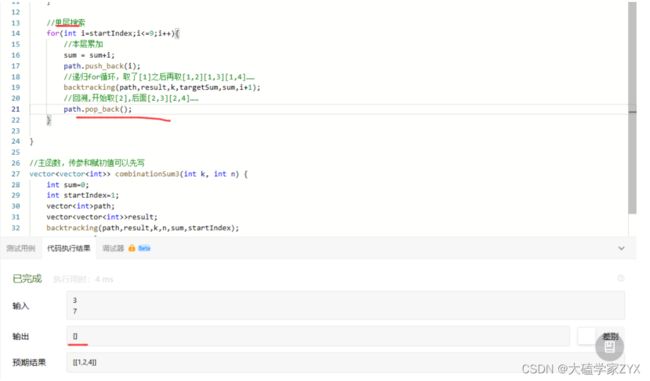650x381 pixels.
Task: Collapse the results panel with chevron
Action: point(621,248)
